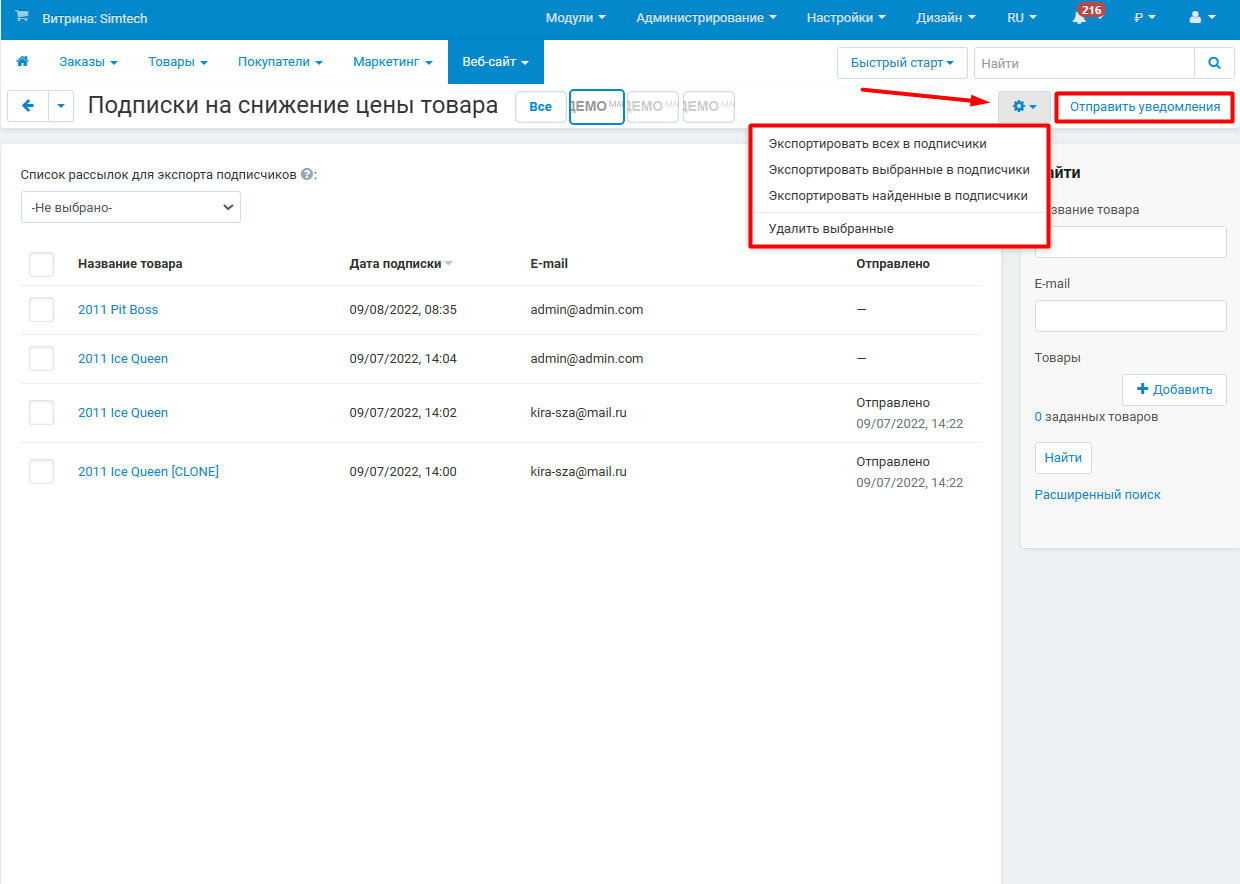Image resolution: width=1240 pixels, height=884 pixels.
Task: Open the user account menu
Action: pyautogui.click(x=1201, y=18)
